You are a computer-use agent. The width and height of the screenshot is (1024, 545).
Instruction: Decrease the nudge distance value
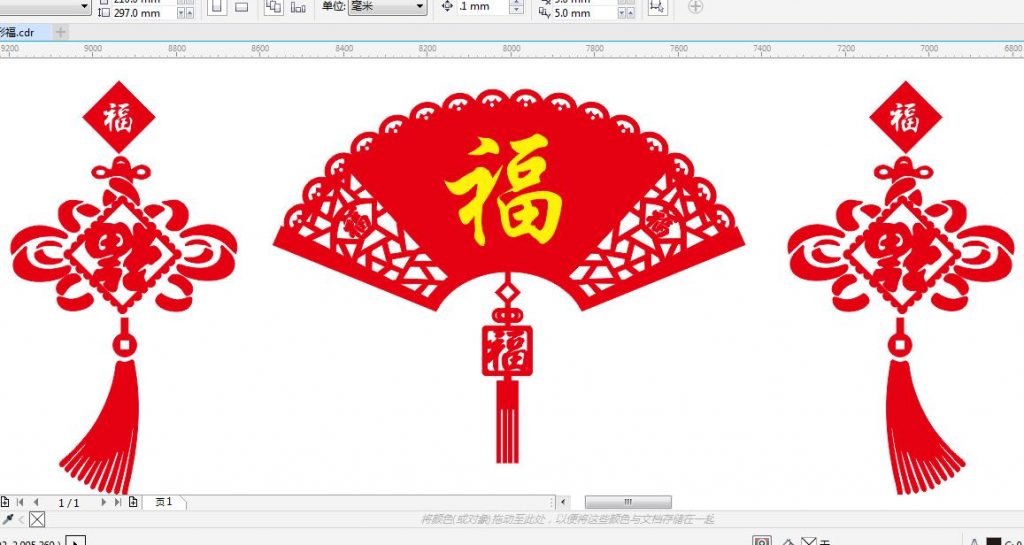tap(517, 10)
